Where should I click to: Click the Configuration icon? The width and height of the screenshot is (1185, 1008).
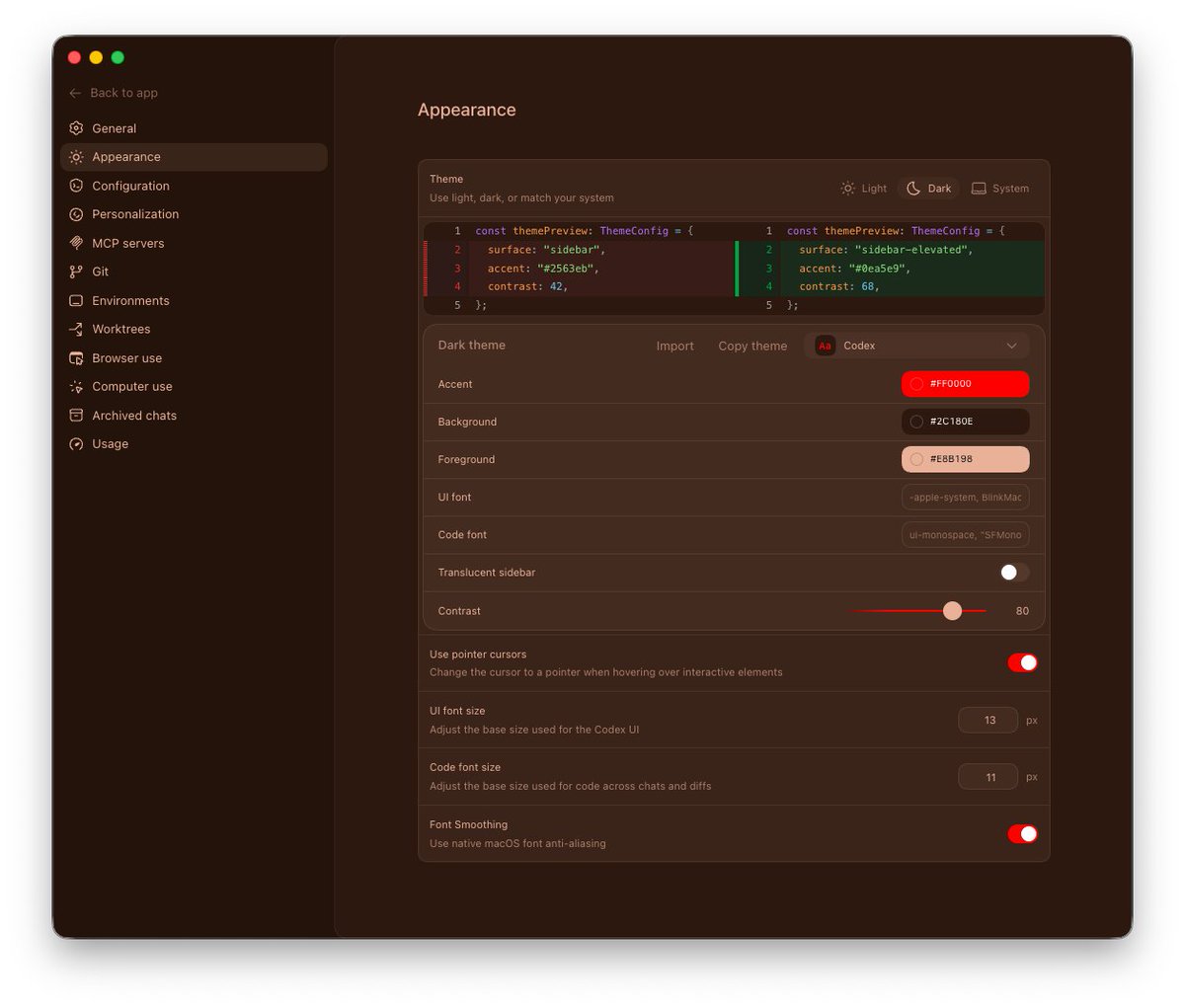tap(76, 186)
